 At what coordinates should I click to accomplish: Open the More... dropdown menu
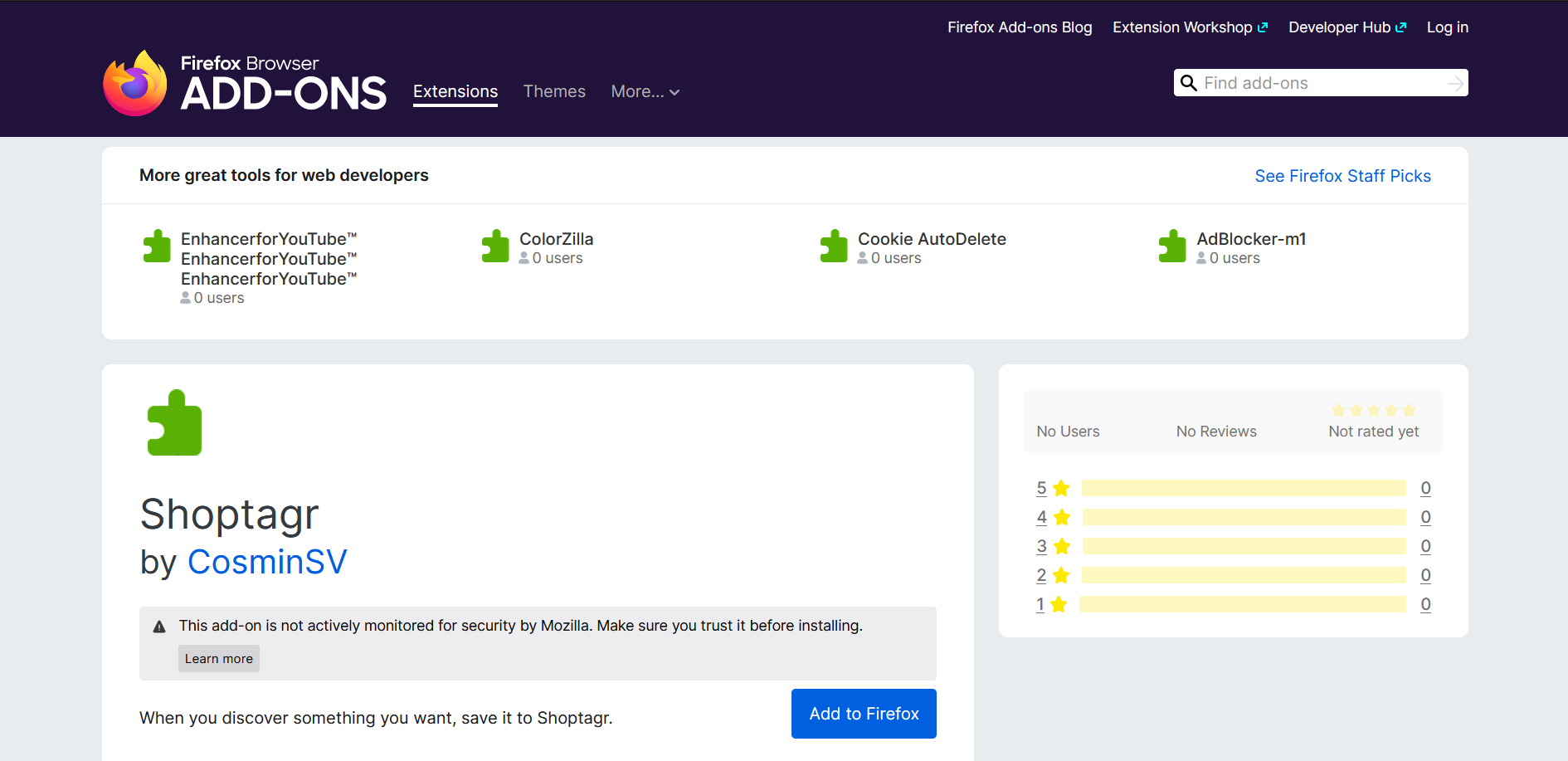645,91
